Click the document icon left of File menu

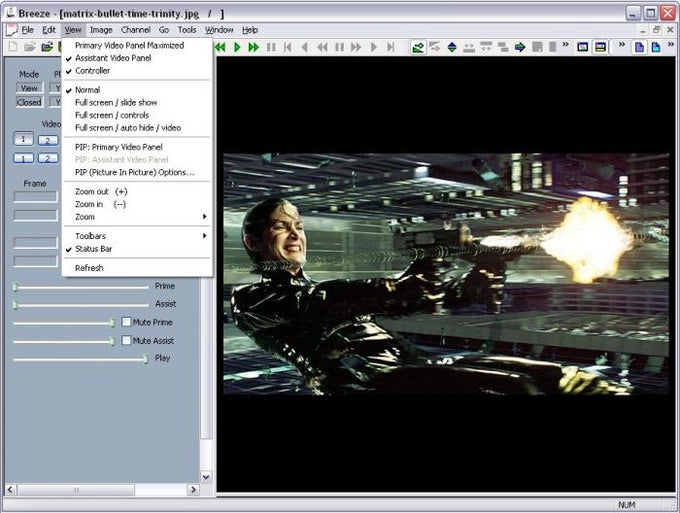click(11, 30)
